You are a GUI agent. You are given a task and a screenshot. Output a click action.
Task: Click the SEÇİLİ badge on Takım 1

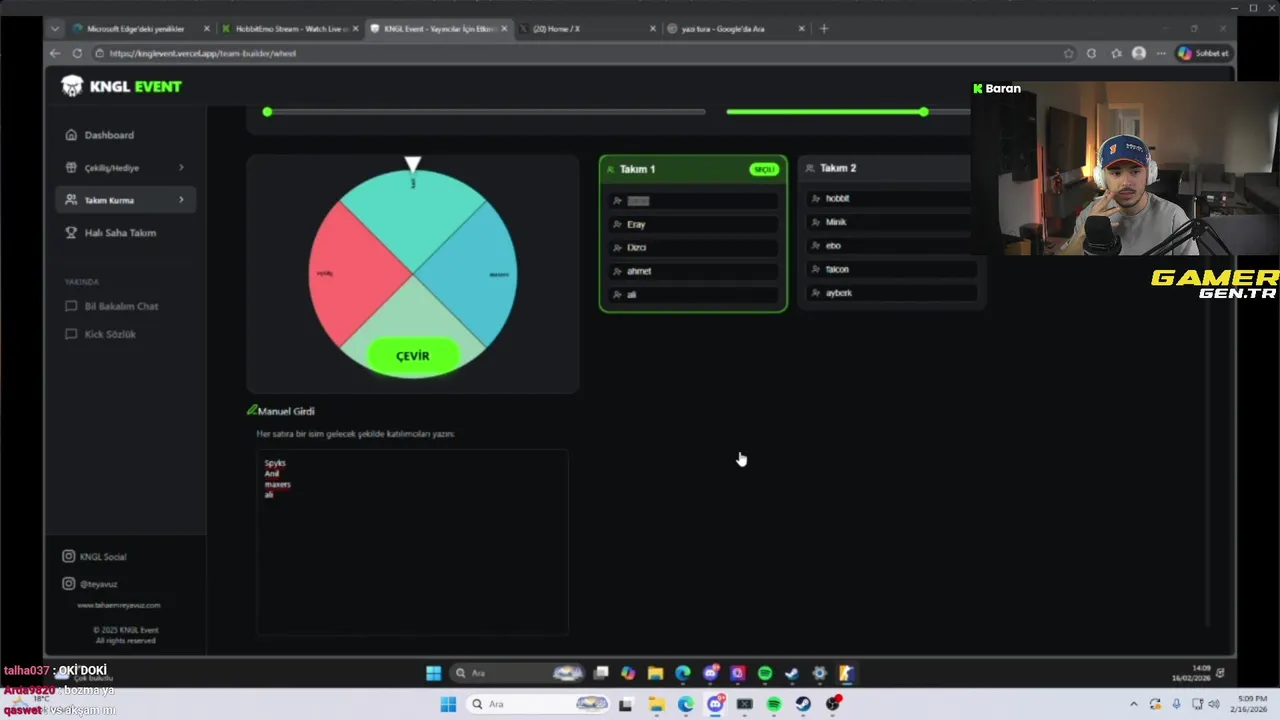click(x=764, y=170)
